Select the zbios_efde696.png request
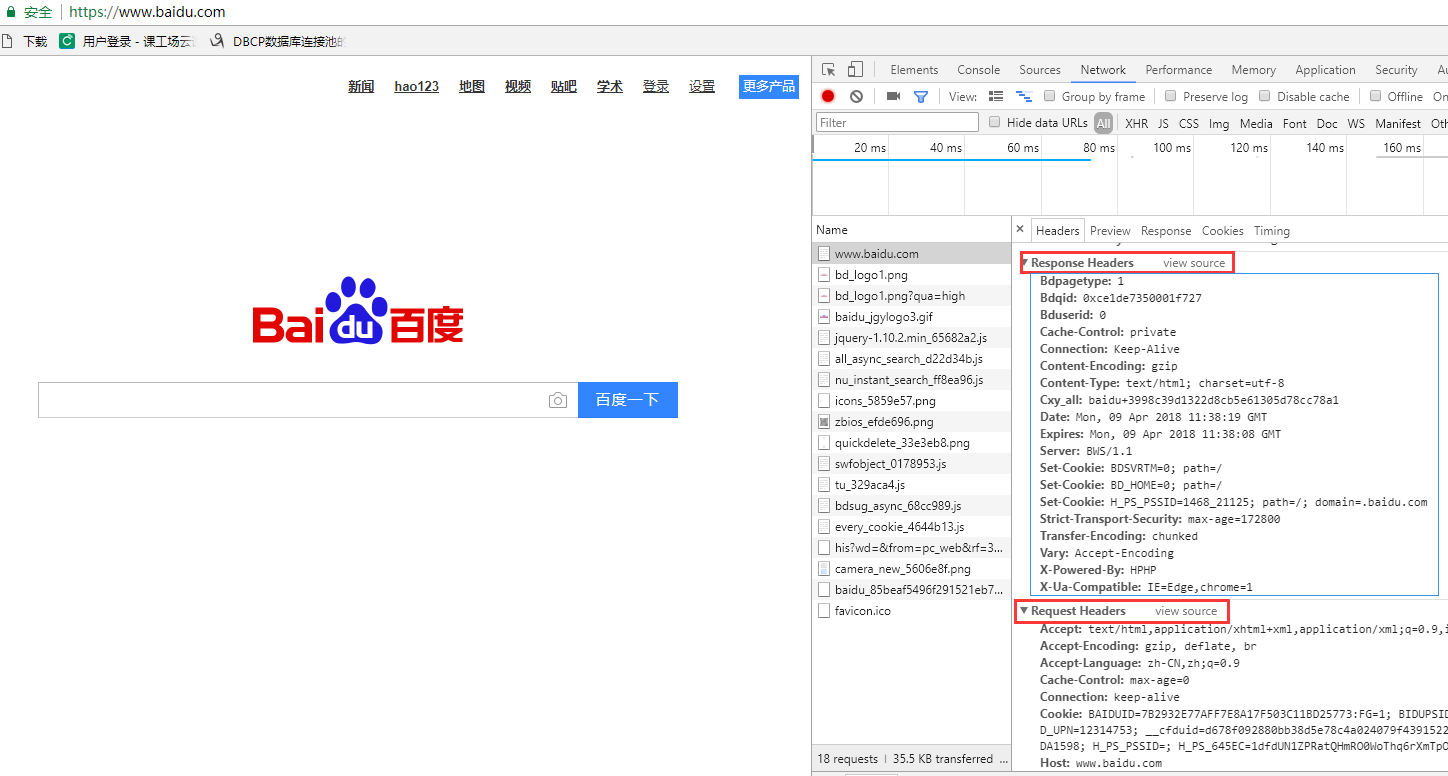The height and width of the screenshot is (776, 1448). click(x=912, y=422)
